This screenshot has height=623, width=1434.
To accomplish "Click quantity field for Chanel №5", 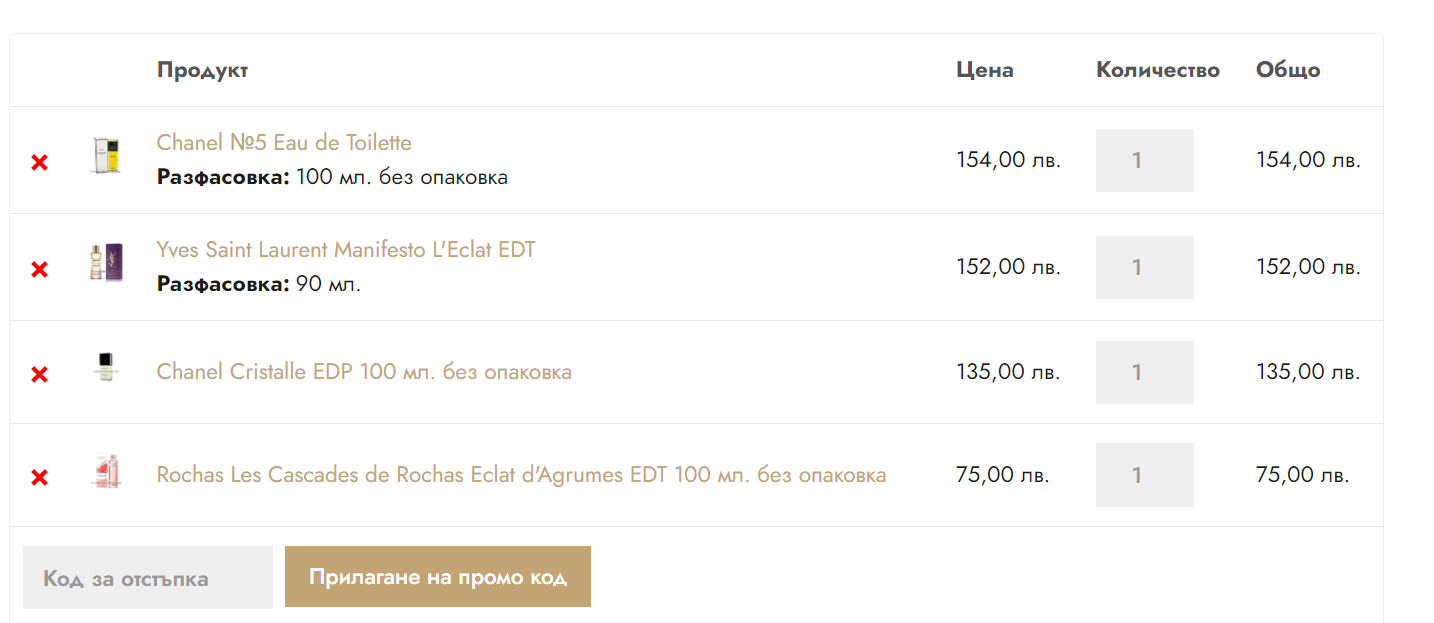I will pyautogui.click(x=1144, y=160).
